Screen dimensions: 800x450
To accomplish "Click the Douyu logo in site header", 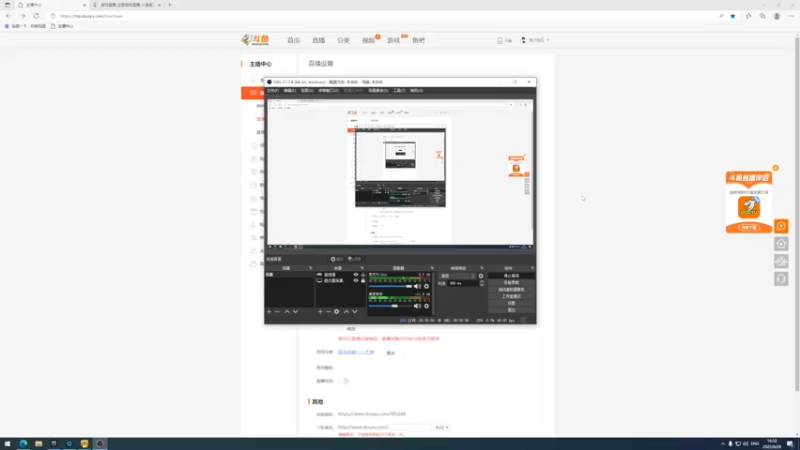I will (255, 40).
